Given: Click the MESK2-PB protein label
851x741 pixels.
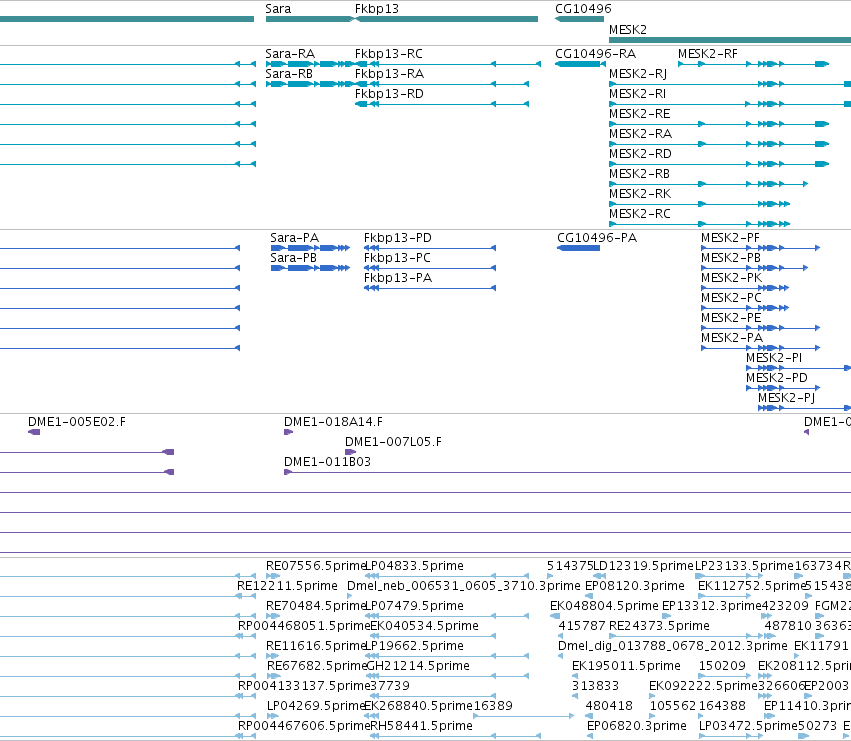Looking at the screenshot, I should (731, 258).
